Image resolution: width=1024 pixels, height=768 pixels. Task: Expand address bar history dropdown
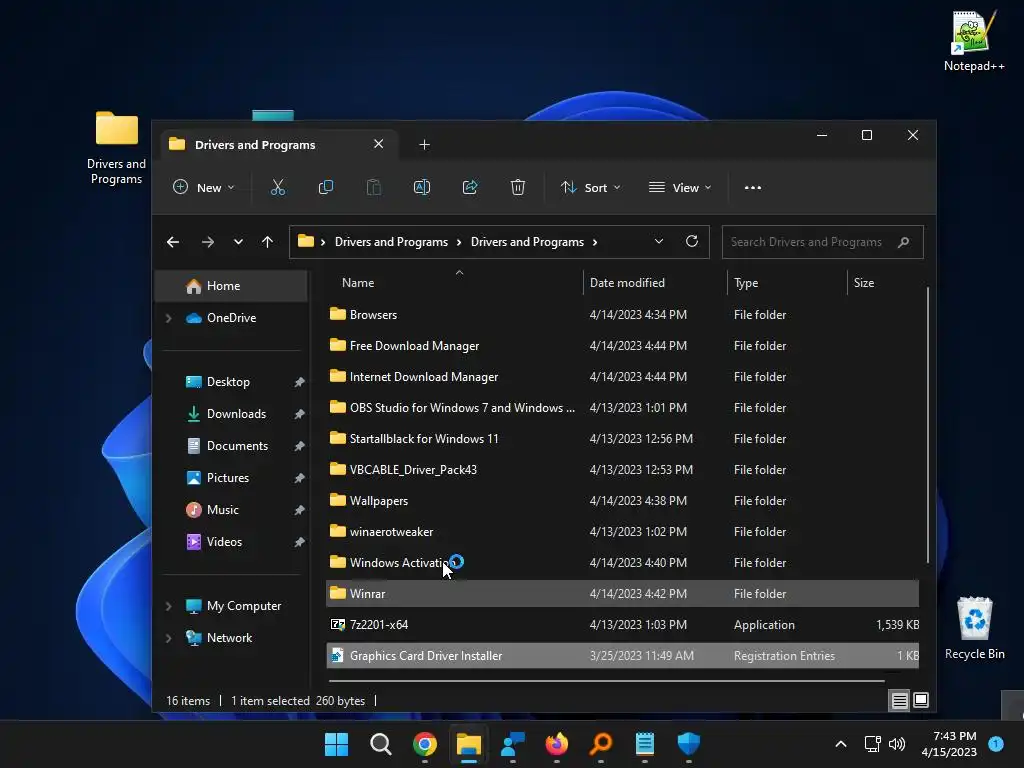tap(659, 242)
